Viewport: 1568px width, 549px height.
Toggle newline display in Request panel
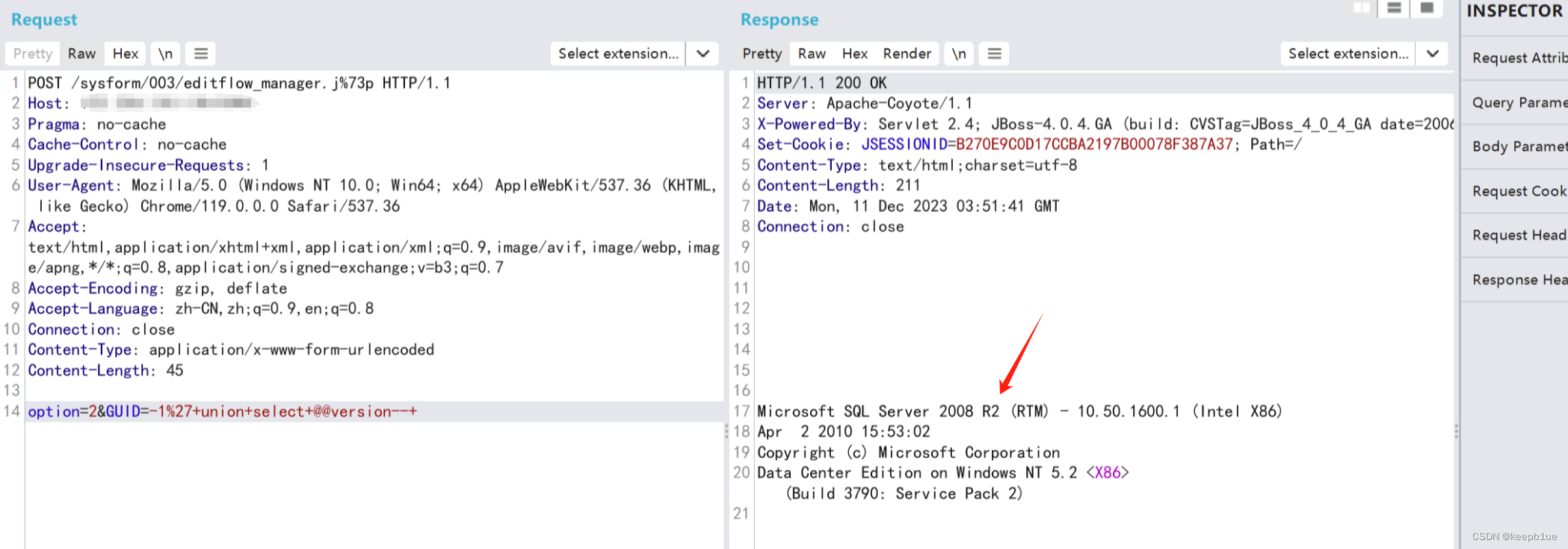point(165,54)
